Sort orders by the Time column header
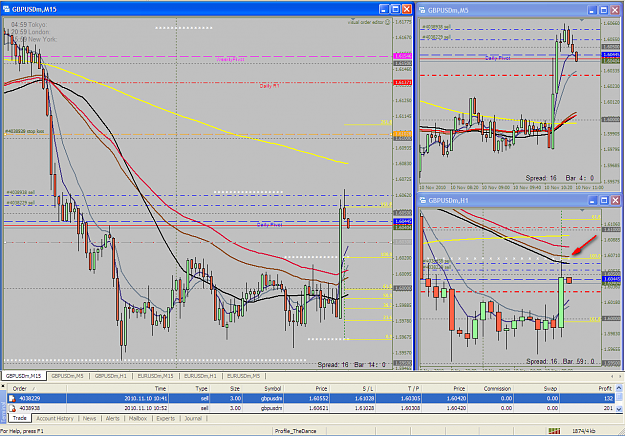Image resolution: width=625 pixels, height=436 pixels. point(118,389)
